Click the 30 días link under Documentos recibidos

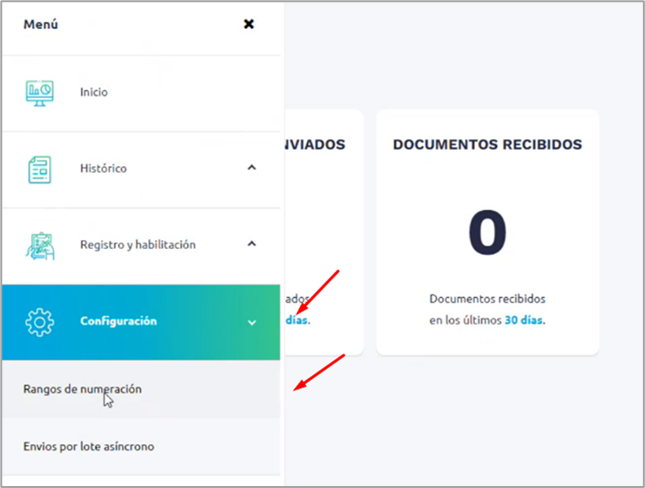525,320
